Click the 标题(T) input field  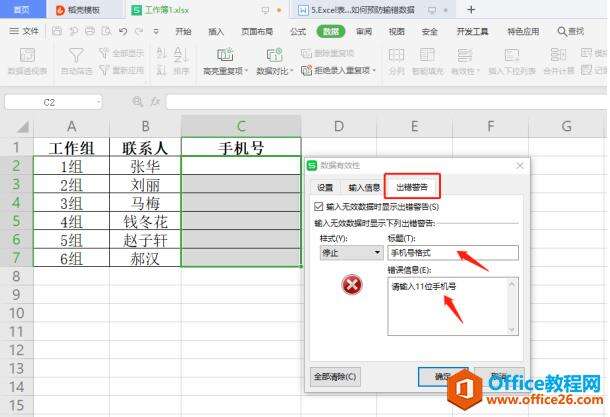click(x=453, y=253)
